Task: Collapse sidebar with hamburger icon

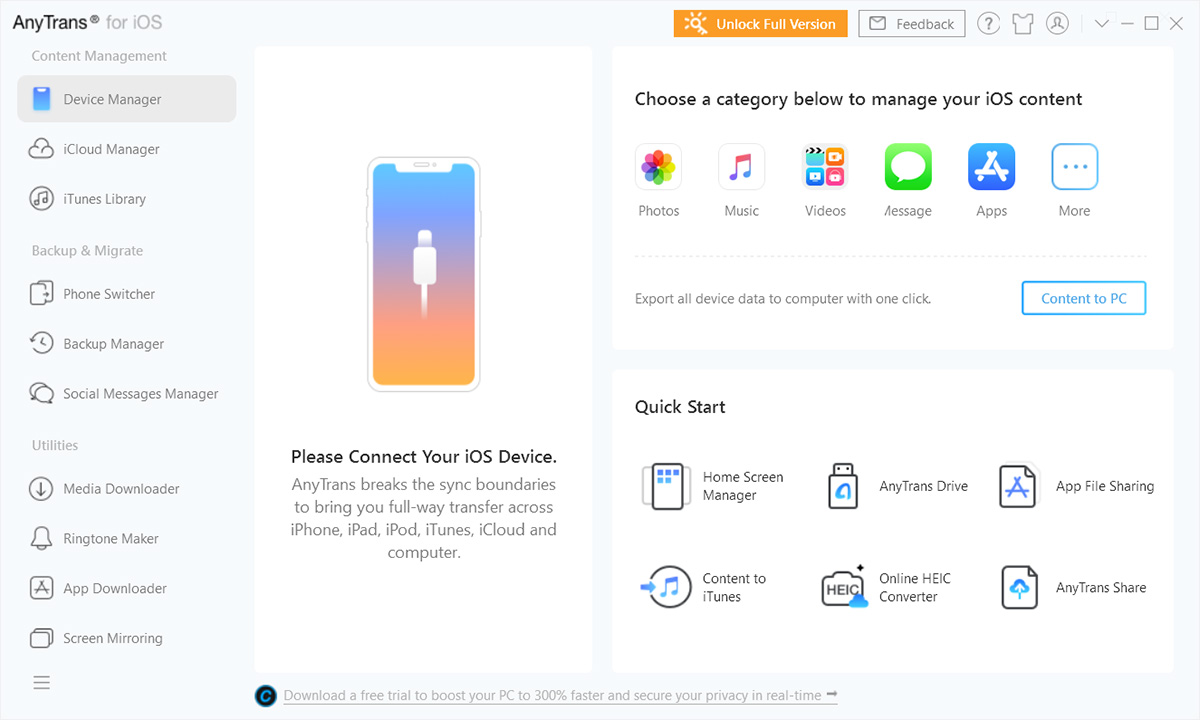Action: pyautogui.click(x=41, y=683)
